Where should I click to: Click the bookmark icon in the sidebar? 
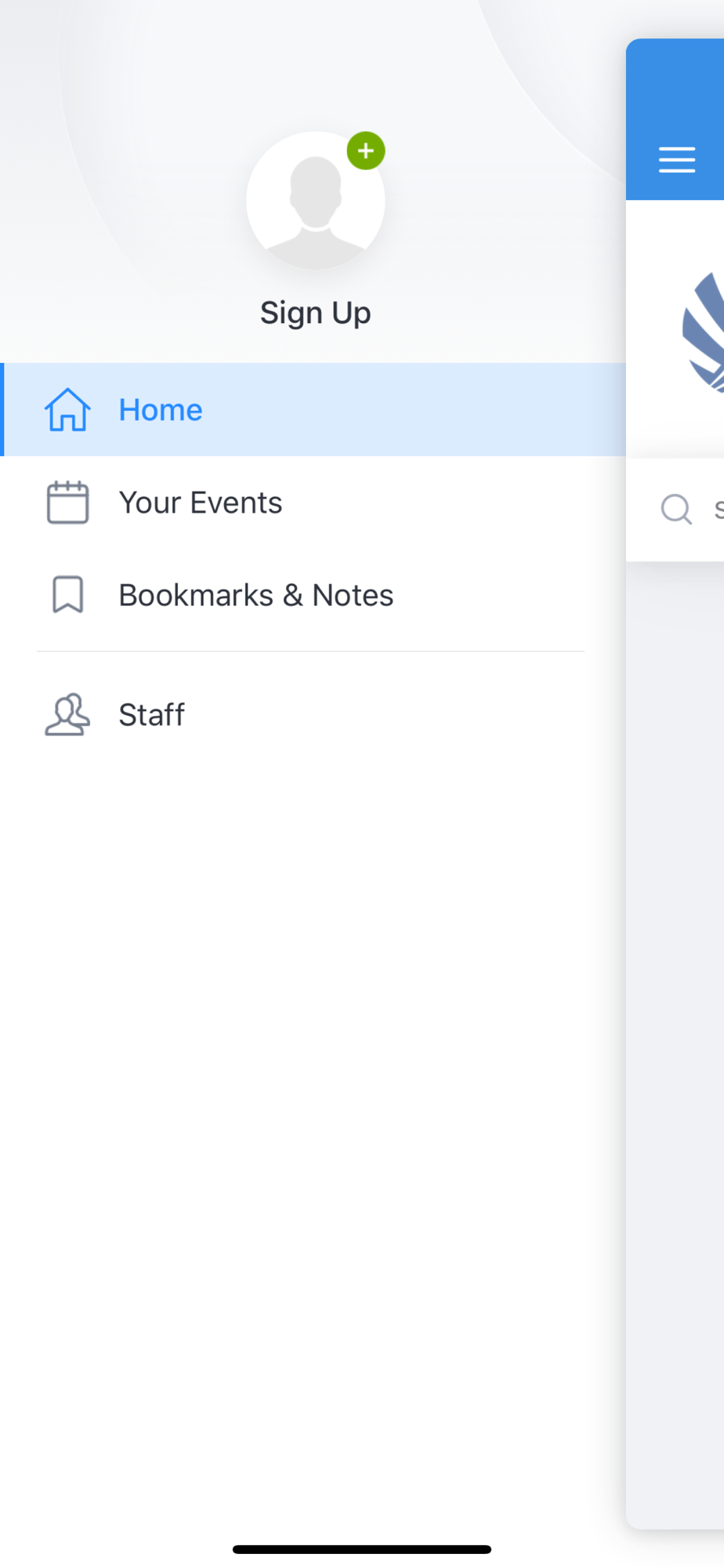coord(67,595)
